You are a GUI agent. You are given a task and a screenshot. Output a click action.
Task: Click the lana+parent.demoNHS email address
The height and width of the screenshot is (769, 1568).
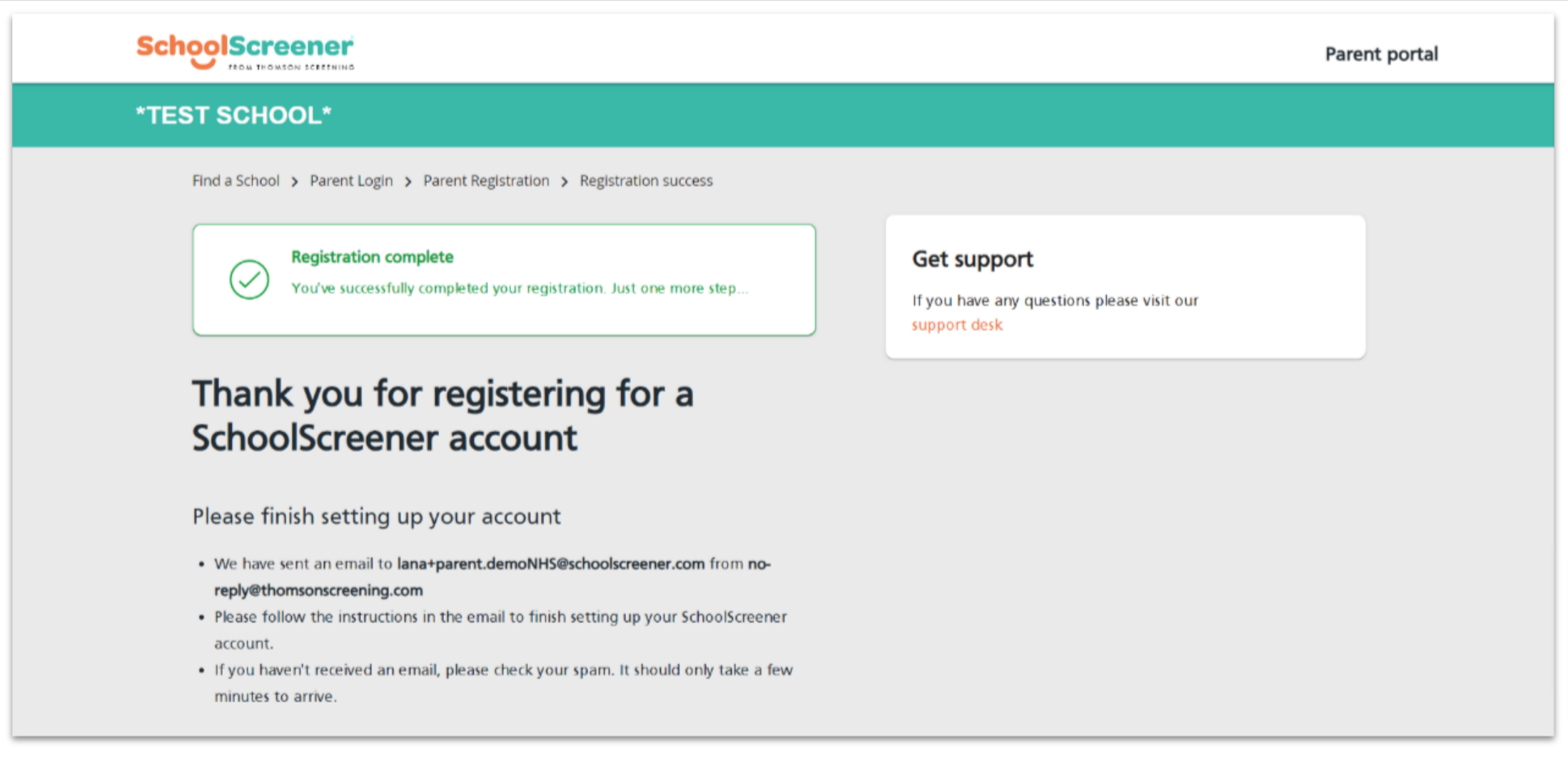point(550,563)
